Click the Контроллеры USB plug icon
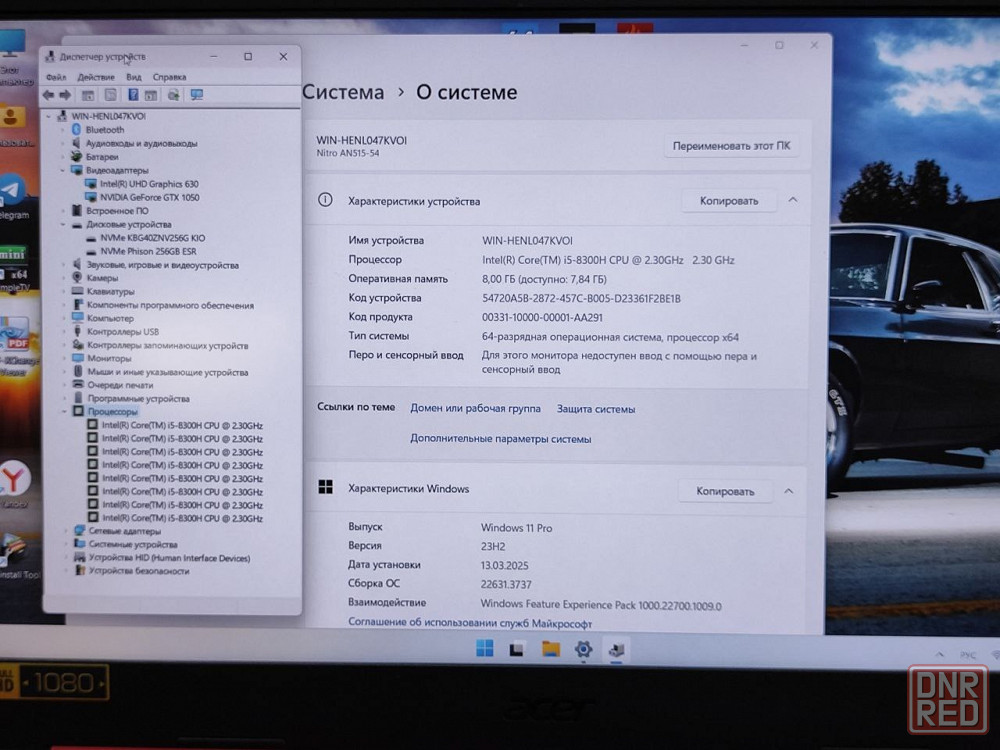Viewport: 1000px width, 750px height. 78,331
